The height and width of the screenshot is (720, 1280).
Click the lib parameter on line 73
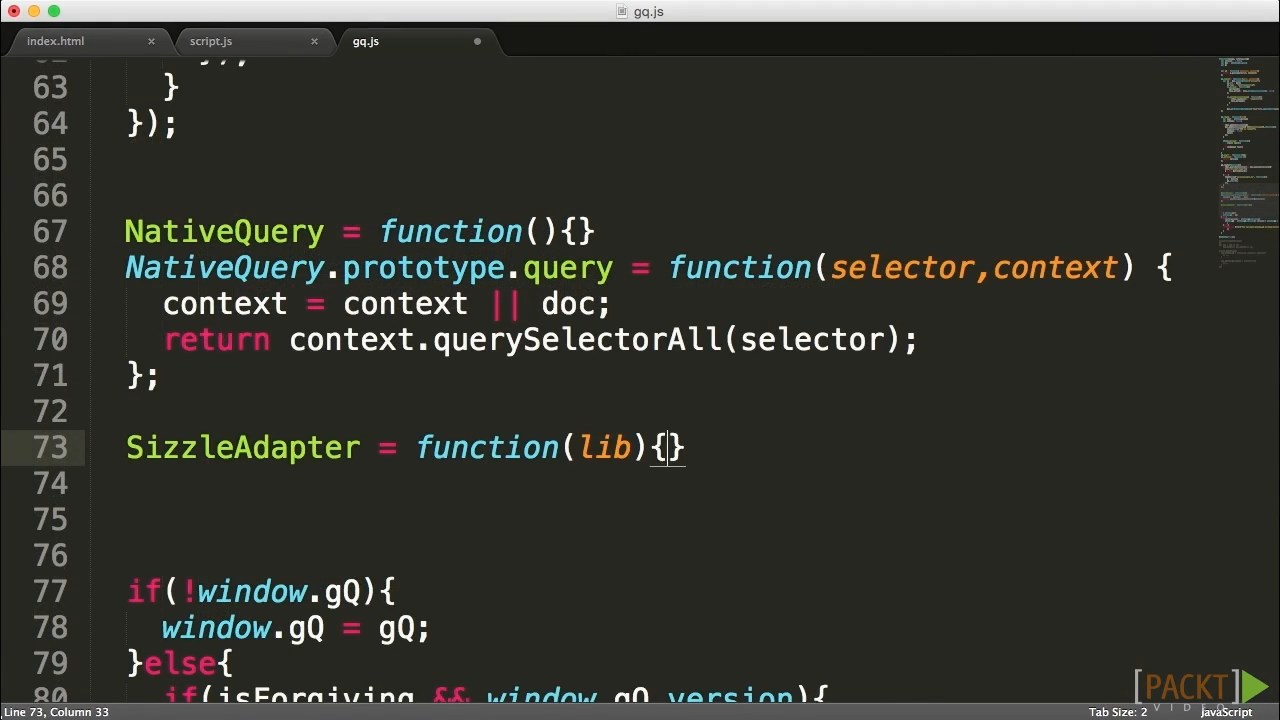[x=606, y=448]
